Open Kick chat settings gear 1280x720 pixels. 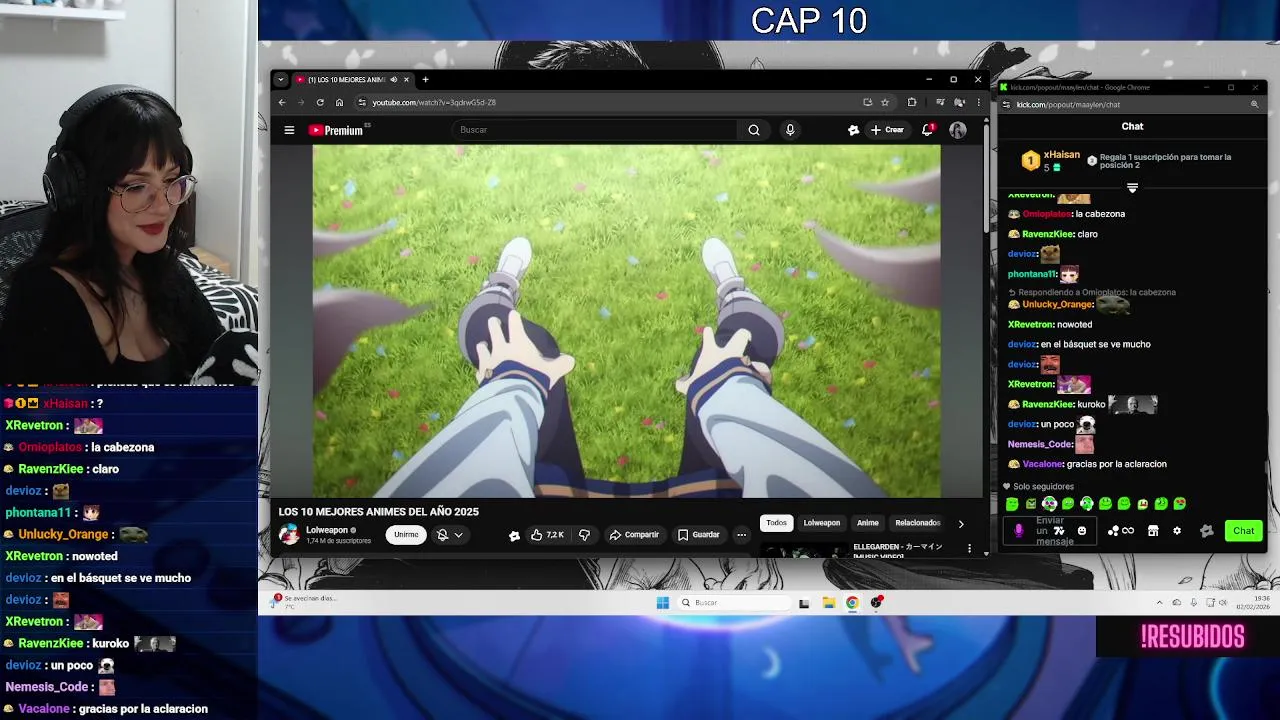click(x=1177, y=531)
